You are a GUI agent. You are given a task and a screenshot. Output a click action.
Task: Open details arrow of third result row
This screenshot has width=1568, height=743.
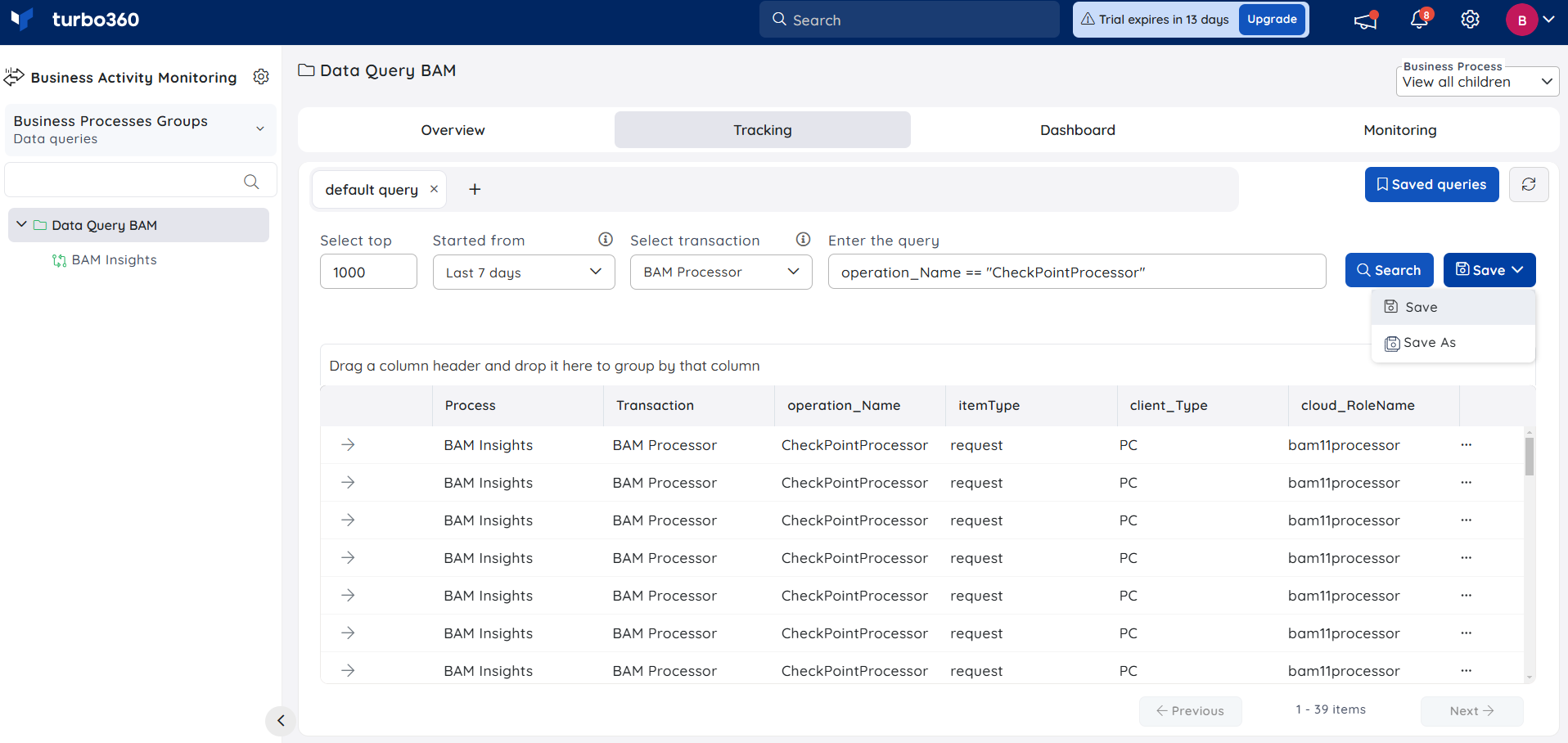coord(348,520)
